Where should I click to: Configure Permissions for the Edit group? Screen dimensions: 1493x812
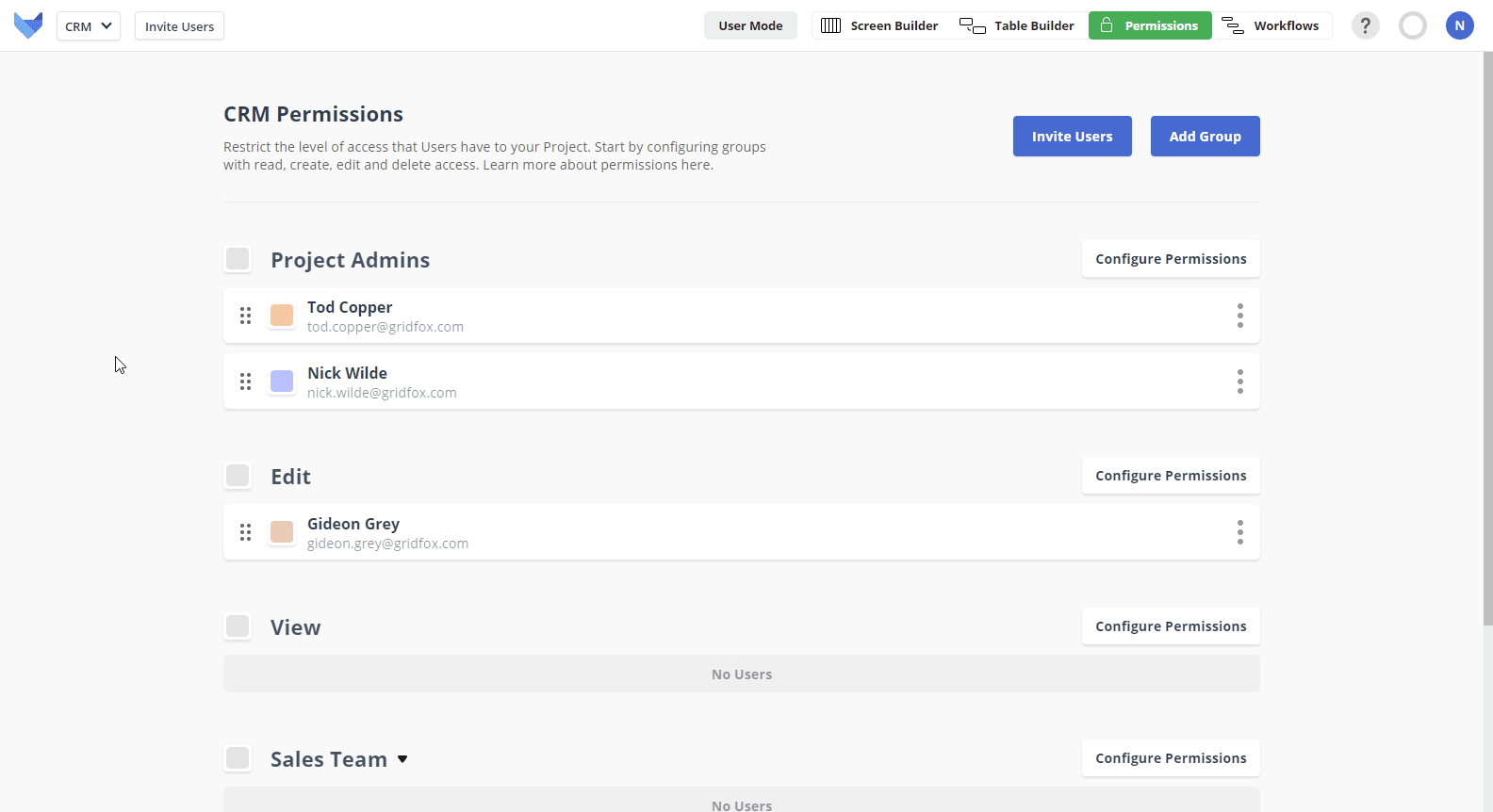pos(1170,476)
